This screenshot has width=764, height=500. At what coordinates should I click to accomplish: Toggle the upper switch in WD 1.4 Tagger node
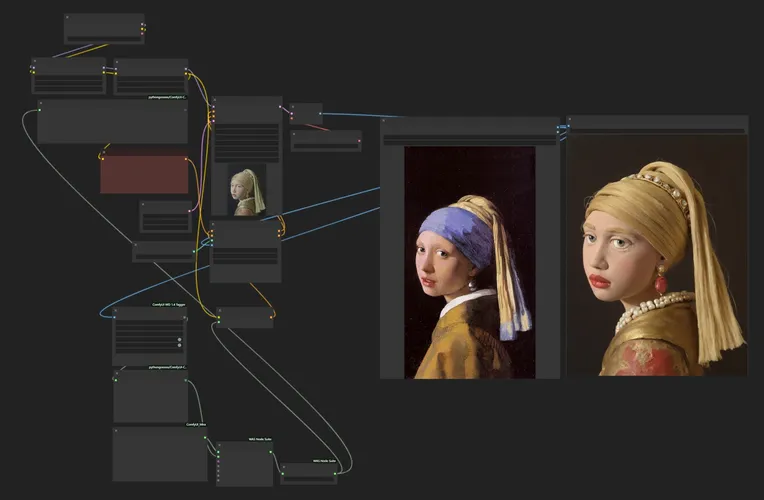pyautogui.click(x=178, y=340)
